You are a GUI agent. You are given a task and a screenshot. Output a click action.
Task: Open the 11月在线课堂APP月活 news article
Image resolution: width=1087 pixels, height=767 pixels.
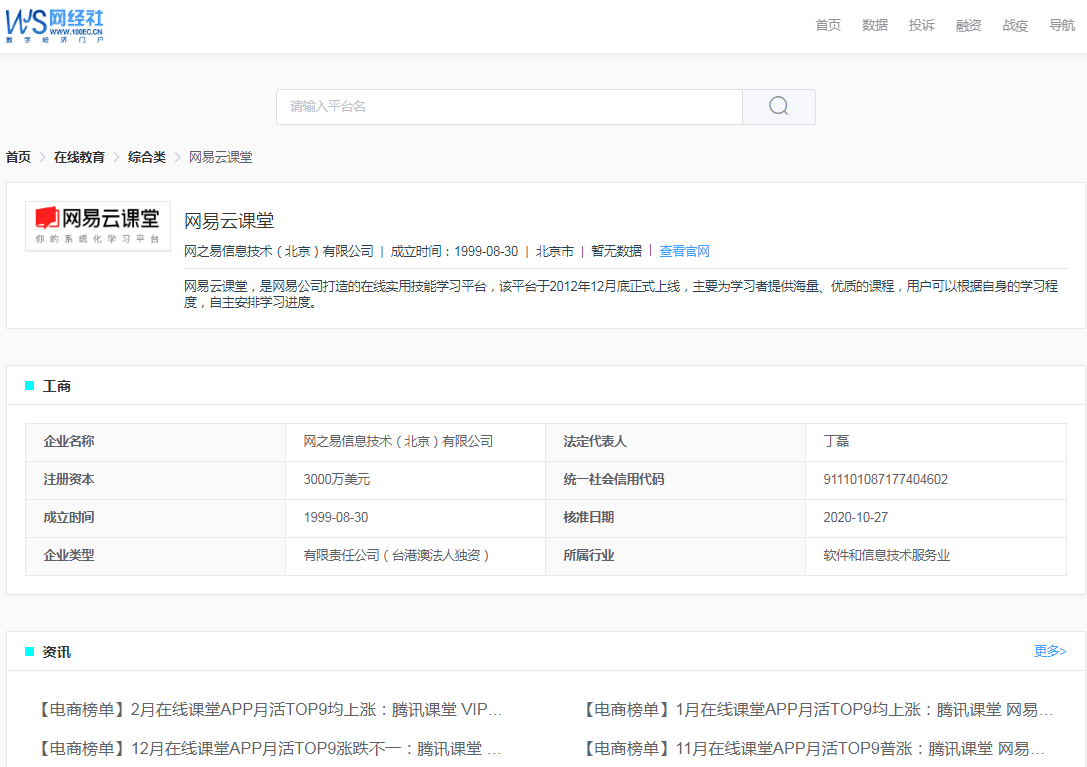click(812, 749)
